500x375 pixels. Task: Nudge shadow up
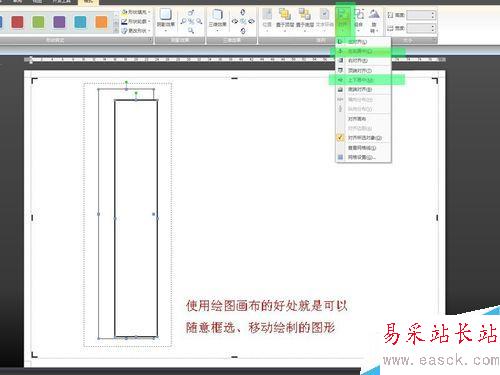coord(191,13)
